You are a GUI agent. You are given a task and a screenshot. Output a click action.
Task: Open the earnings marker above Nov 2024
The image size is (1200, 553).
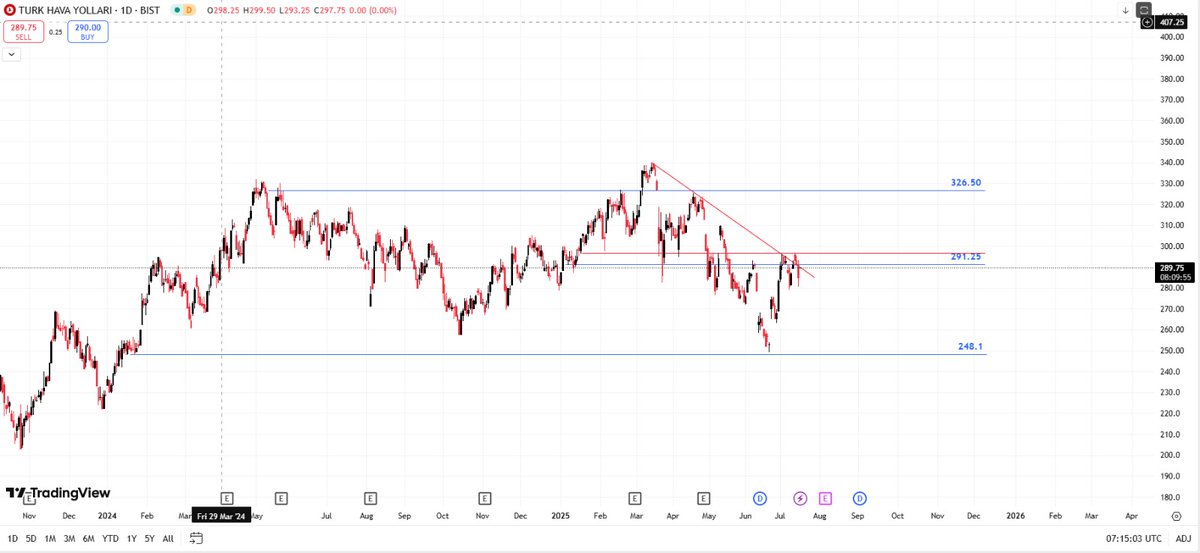tap(485, 497)
